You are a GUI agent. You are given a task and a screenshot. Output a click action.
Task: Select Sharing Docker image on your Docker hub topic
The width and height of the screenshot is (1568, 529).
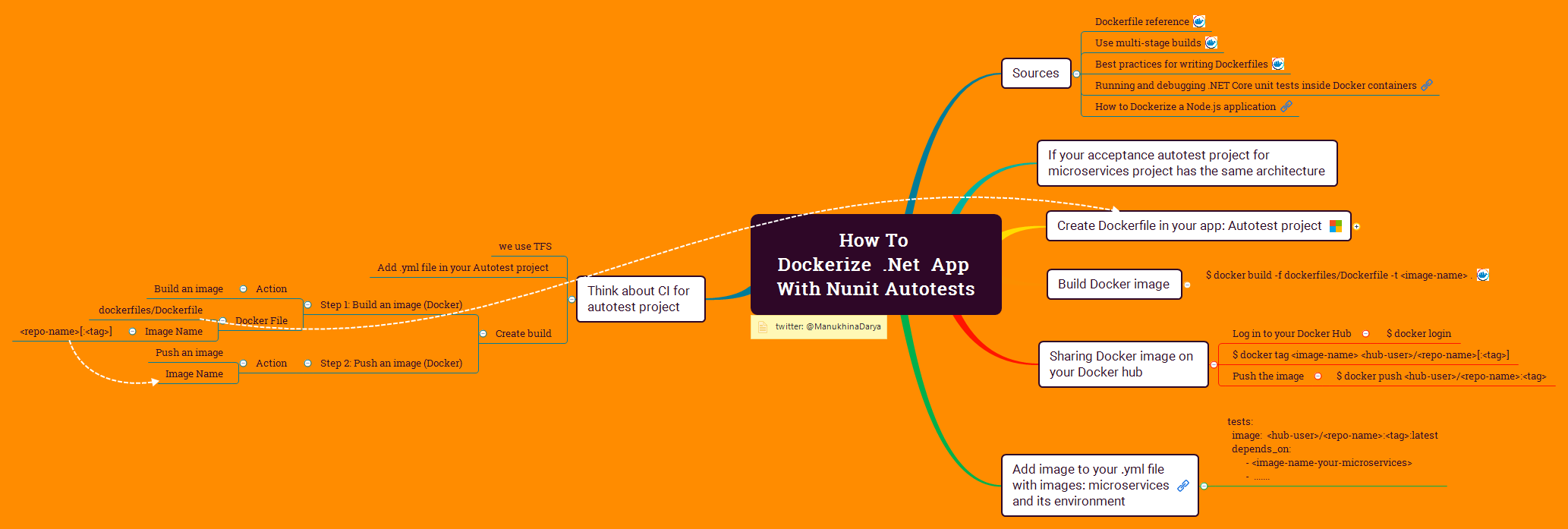coord(1123,364)
